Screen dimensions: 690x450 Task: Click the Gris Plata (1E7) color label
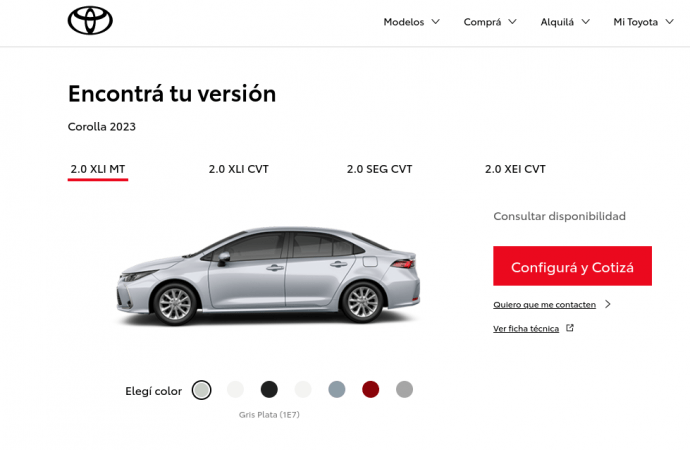pyautogui.click(x=269, y=414)
